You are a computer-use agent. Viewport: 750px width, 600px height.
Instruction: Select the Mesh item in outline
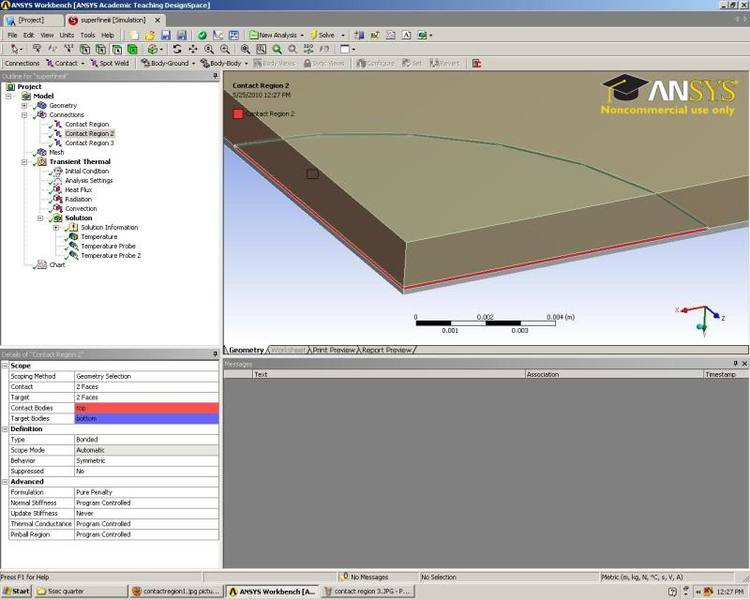[x=56, y=152]
